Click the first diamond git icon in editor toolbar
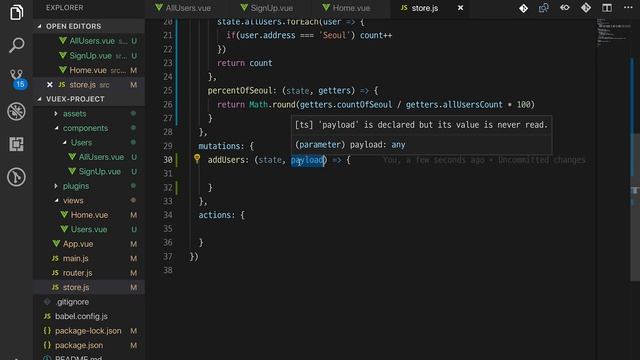Screen dimensions: 640x360 coord(523,8)
